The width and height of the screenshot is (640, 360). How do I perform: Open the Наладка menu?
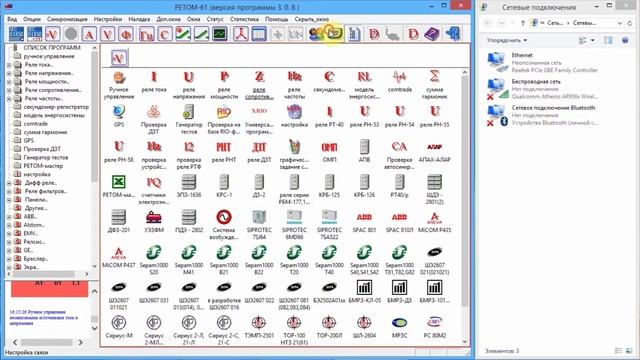[139, 19]
